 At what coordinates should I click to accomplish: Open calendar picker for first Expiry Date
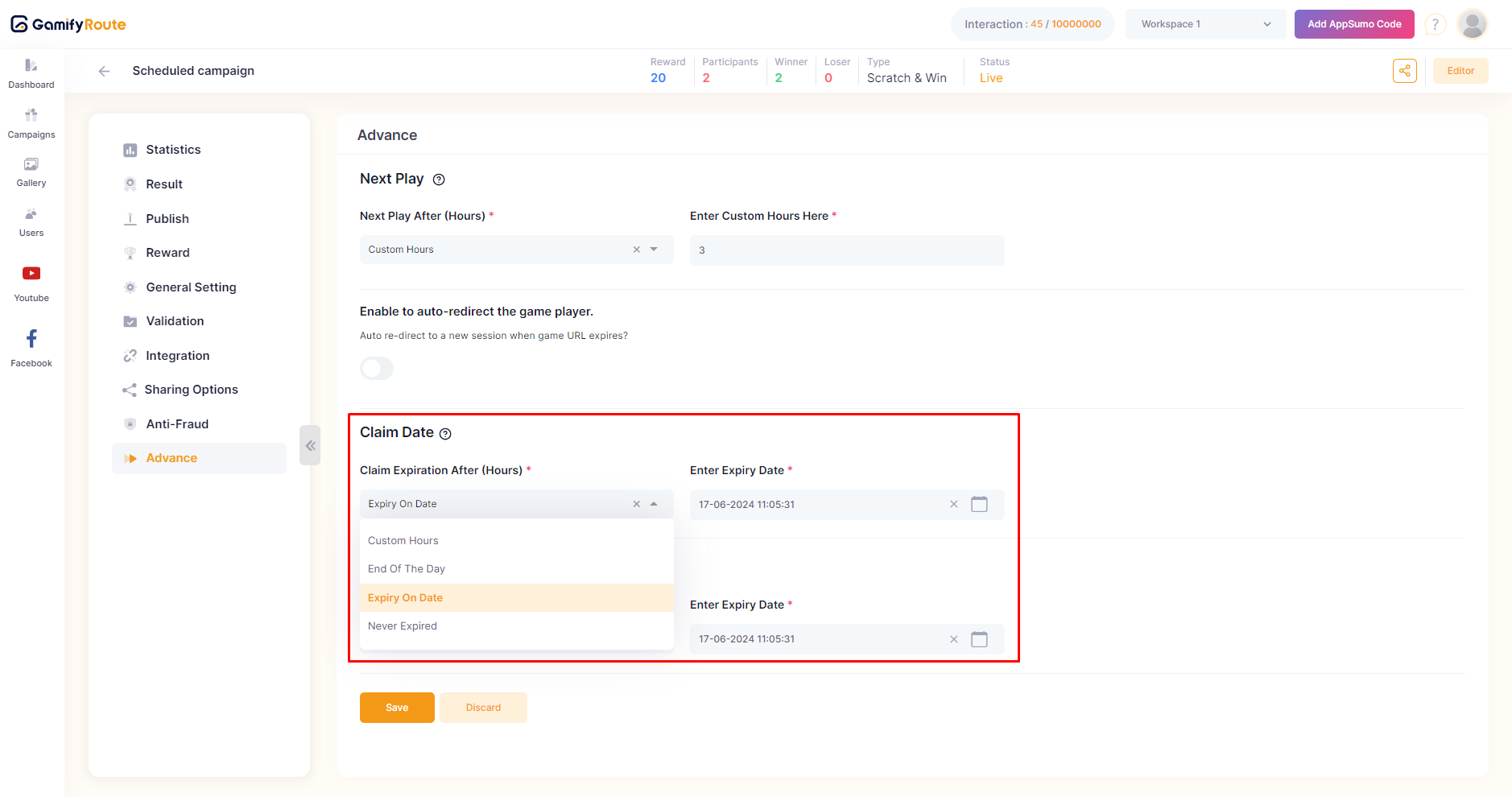click(x=979, y=505)
